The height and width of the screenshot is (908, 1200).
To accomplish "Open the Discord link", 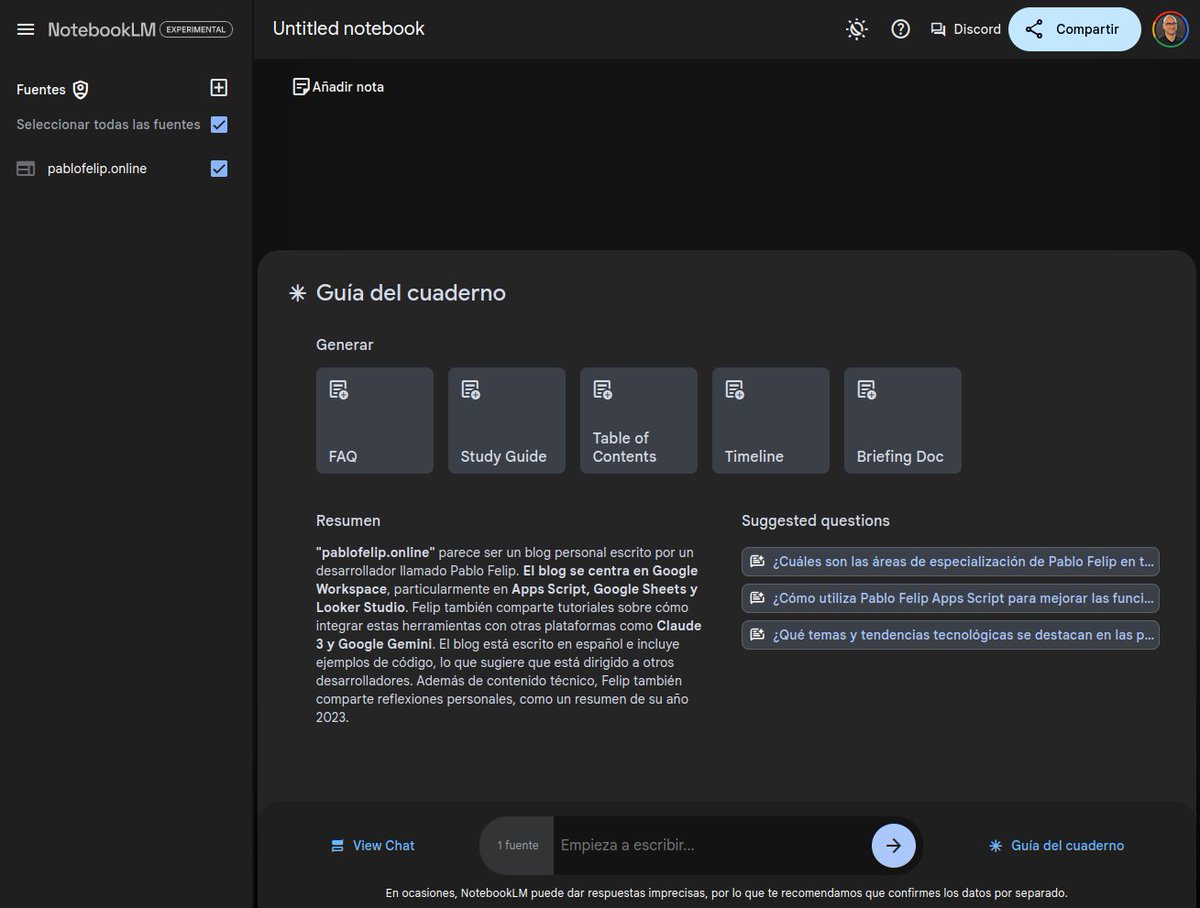I will pos(965,29).
